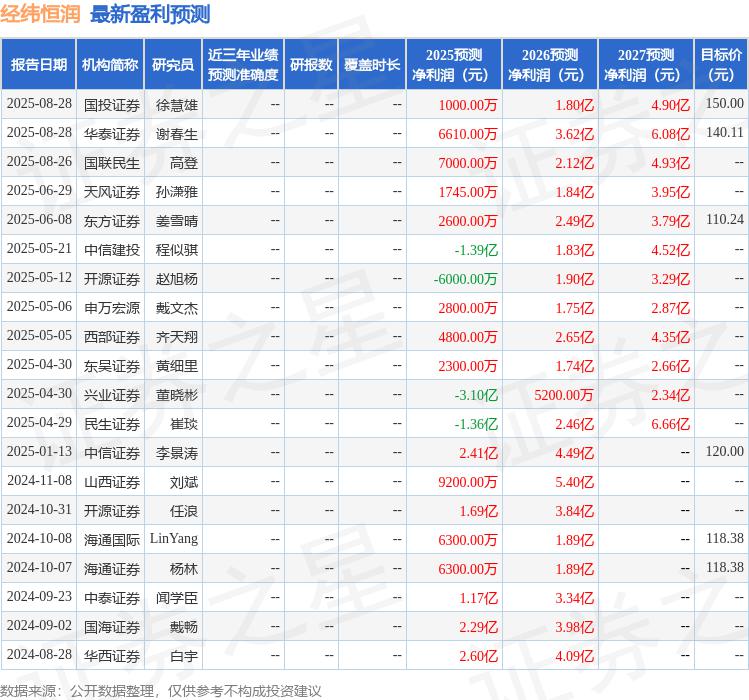Select the 海通证券 institution cell
Image resolution: width=749 pixels, height=700 pixels.
tap(112, 569)
